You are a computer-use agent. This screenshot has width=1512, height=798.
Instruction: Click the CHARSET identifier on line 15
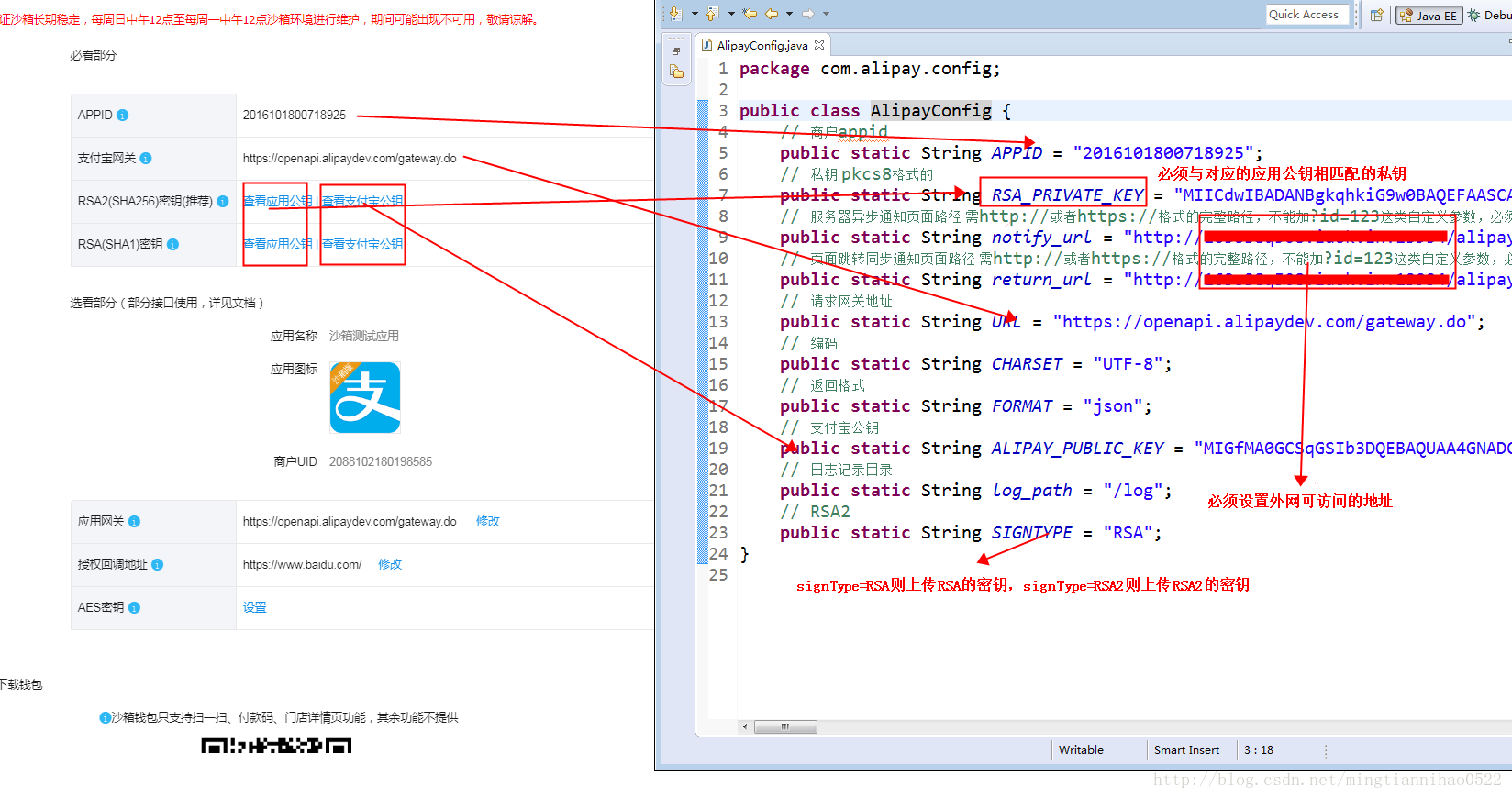pyautogui.click(x=1028, y=363)
